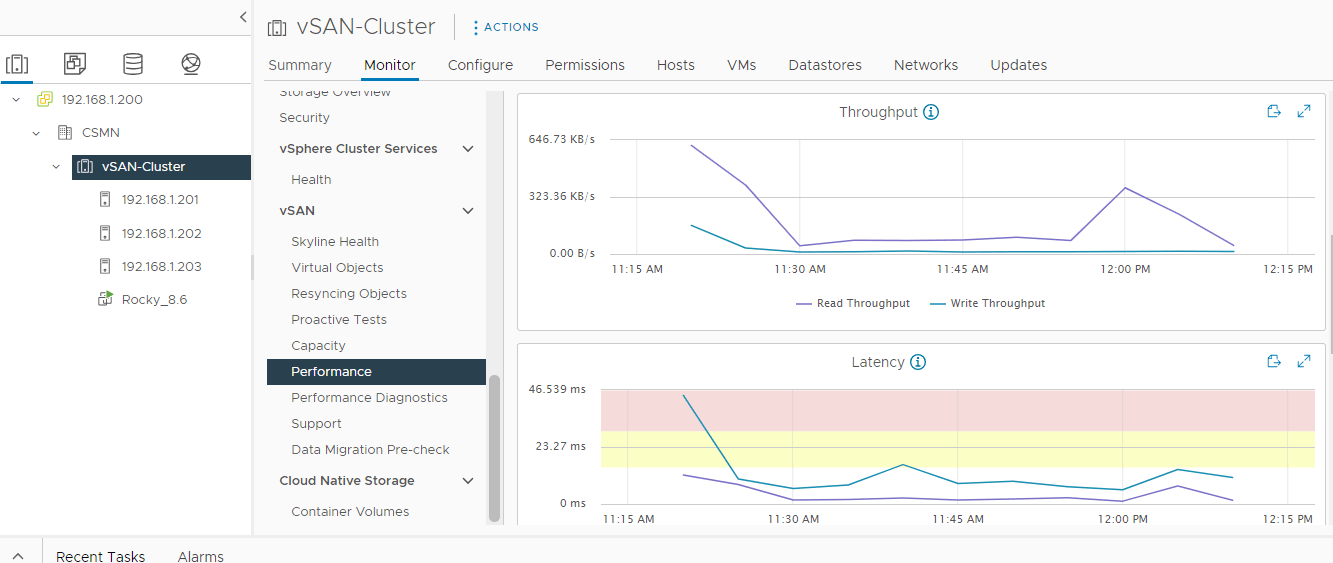Click the main content pane scrollbar
Image resolution: width=1333 pixels, height=563 pixels.
pyautogui.click(x=1329, y=294)
